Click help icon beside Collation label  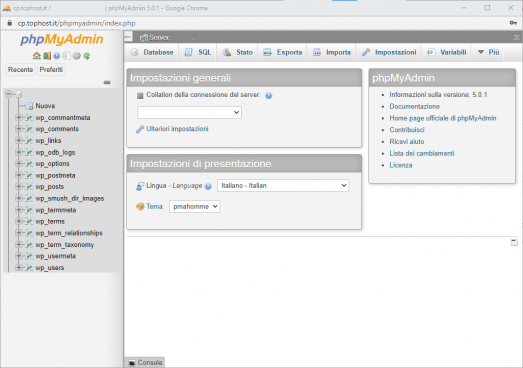269,96
